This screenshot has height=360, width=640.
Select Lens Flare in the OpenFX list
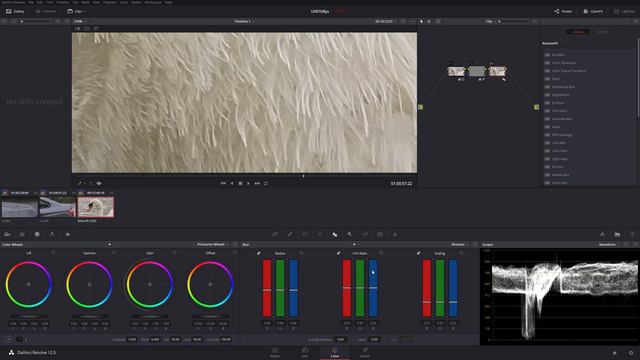click(560, 151)
